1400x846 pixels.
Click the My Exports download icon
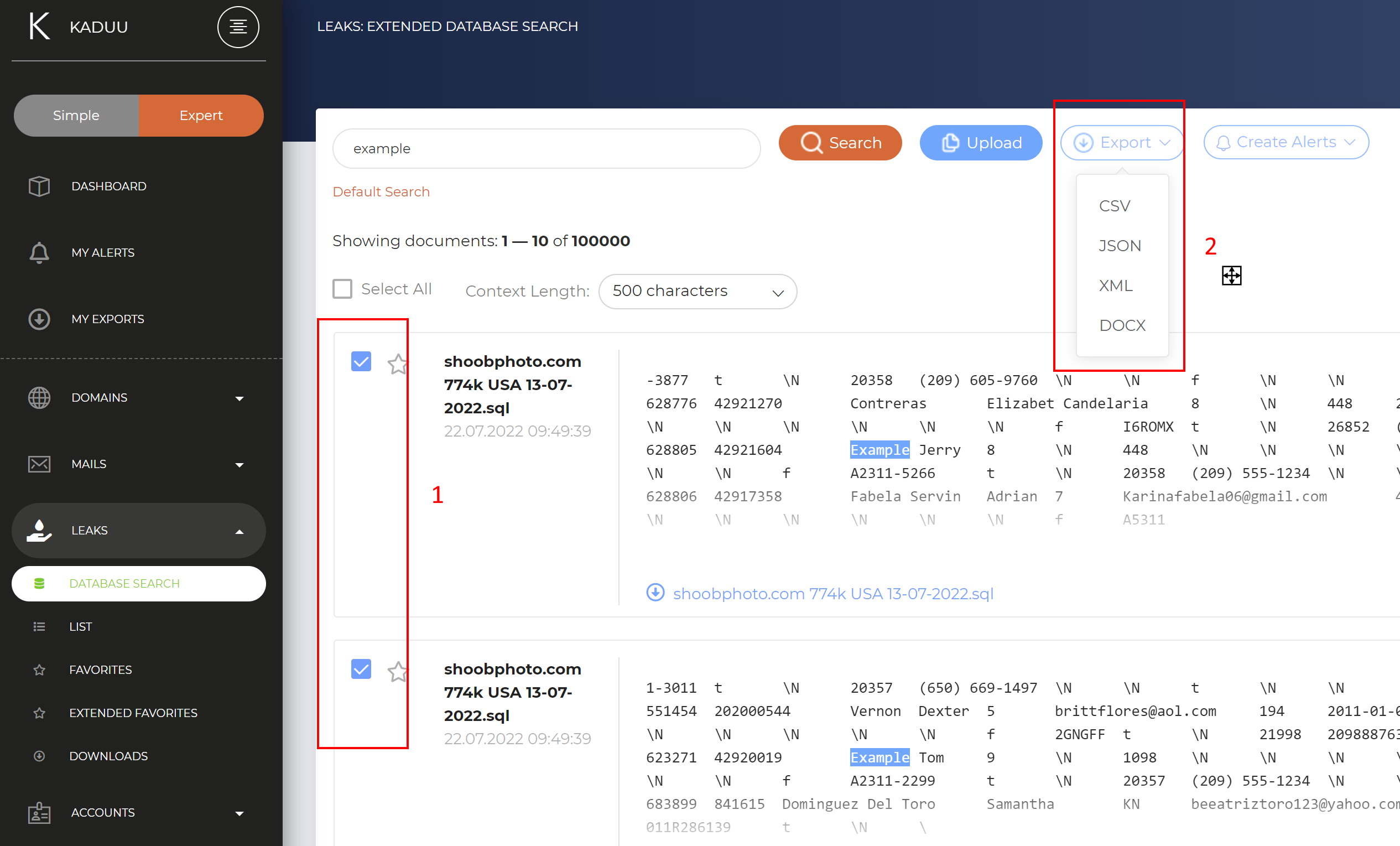pyautogui.click(x=39, y=319)
